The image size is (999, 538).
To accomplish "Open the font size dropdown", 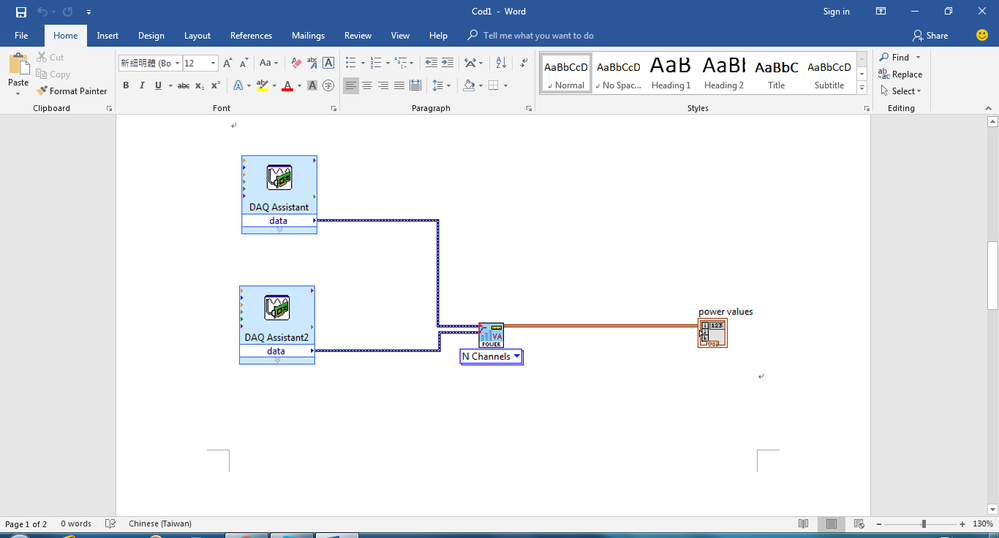I will point(213,63).
